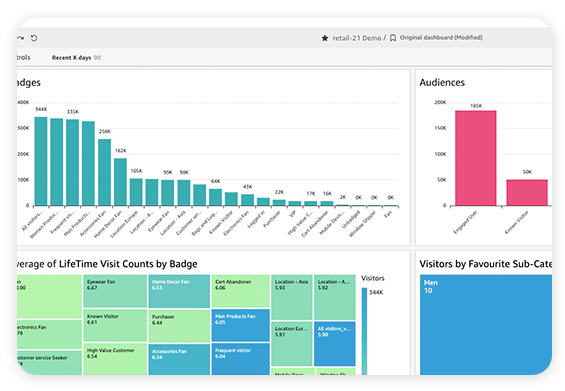Select the Men Products Fan blue tile
Image resolution: width=565 pixels, height=391 pixels.
pyautogui.click(x=240, y=325)
